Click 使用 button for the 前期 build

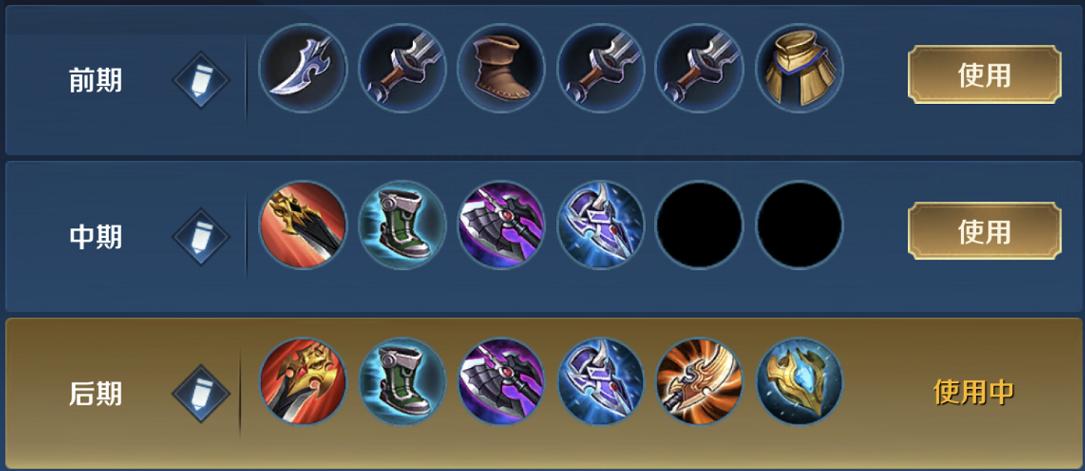[985, 75]
